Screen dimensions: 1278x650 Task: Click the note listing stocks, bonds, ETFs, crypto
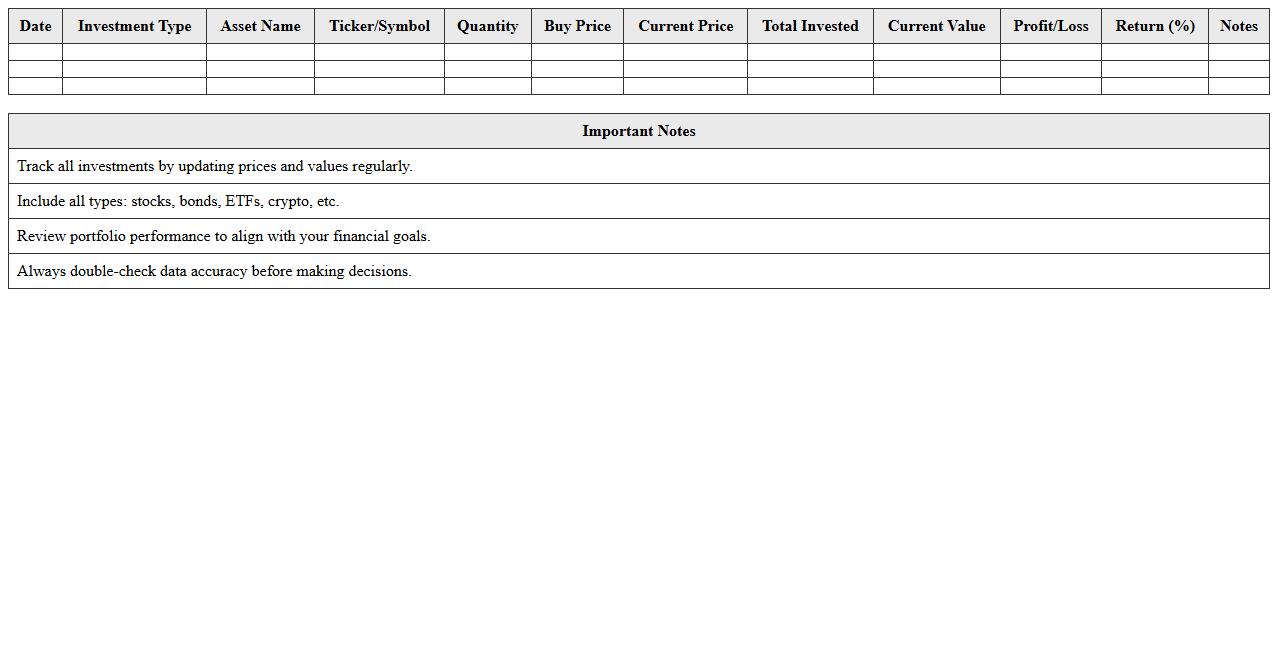pyautogui.click(x=178, y=201)
